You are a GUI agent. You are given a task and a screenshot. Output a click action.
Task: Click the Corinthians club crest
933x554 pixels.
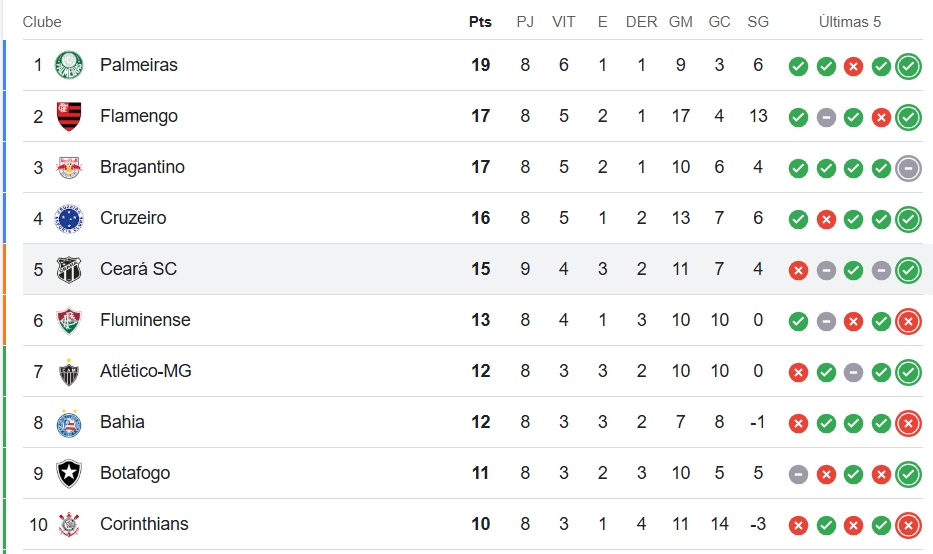pos(69,525)
